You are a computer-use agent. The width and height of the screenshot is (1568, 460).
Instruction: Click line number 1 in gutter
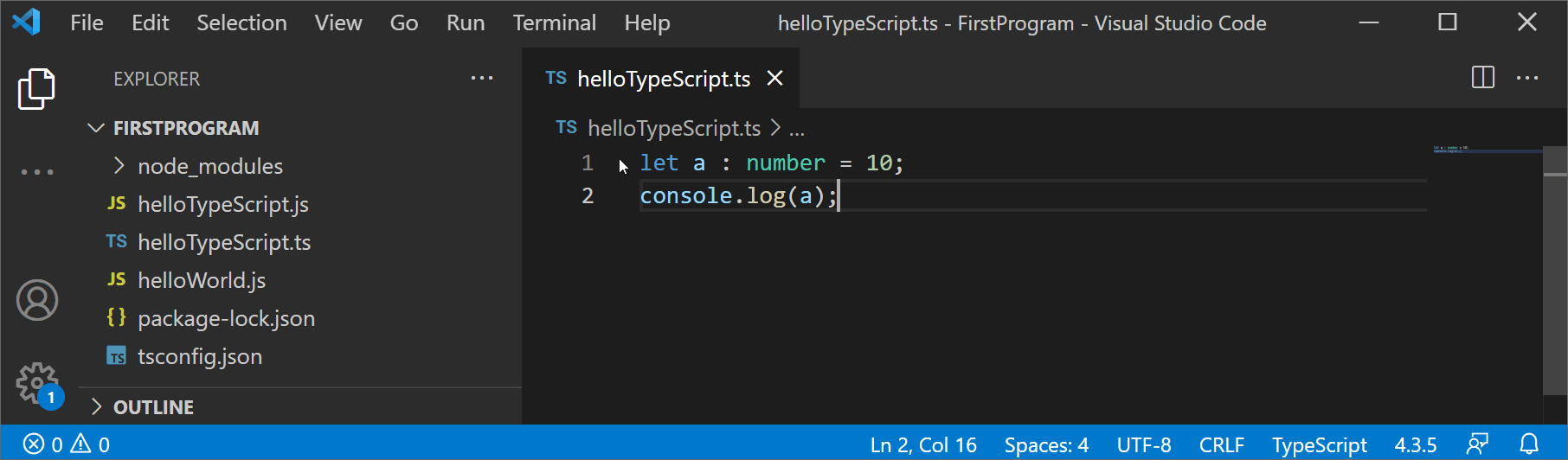(x=588, y=163)
